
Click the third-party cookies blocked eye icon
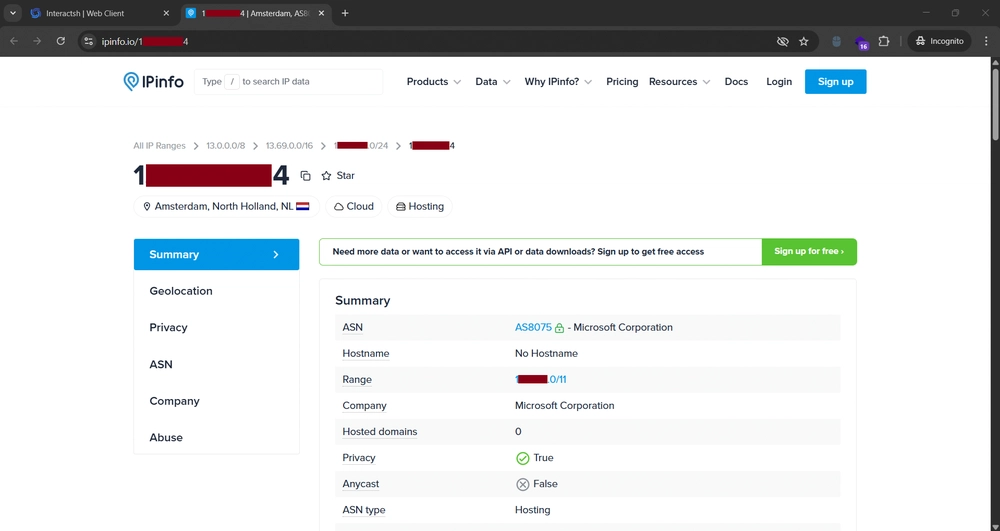[x=783, y=41]
